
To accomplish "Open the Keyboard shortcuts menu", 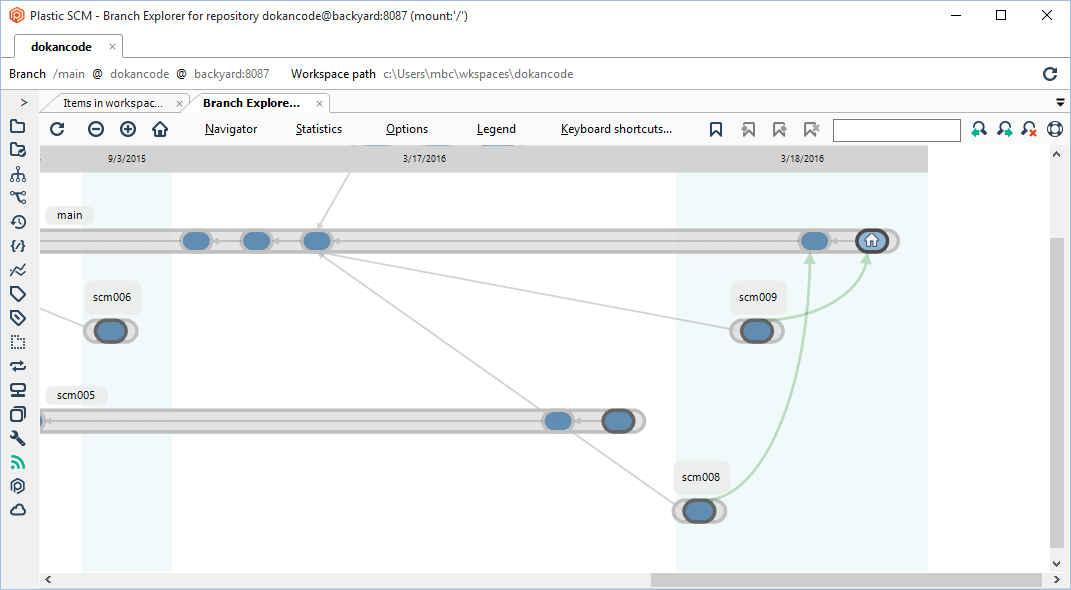I will point(618,129).
